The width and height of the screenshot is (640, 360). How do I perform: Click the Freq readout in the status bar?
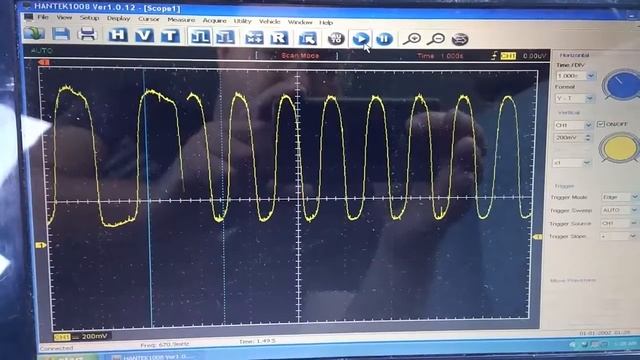[164, 345]
